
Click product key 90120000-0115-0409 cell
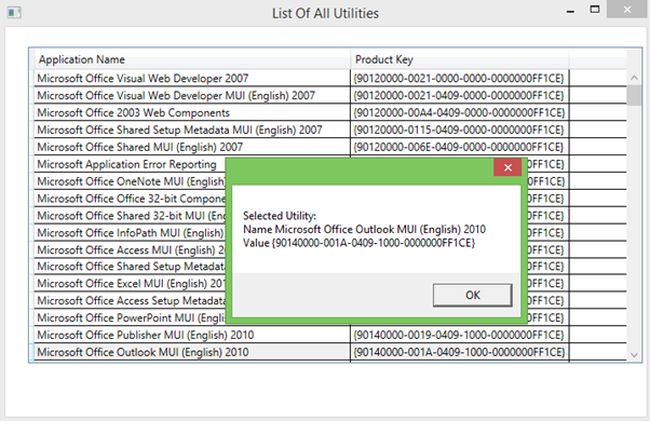click(460, 130)
